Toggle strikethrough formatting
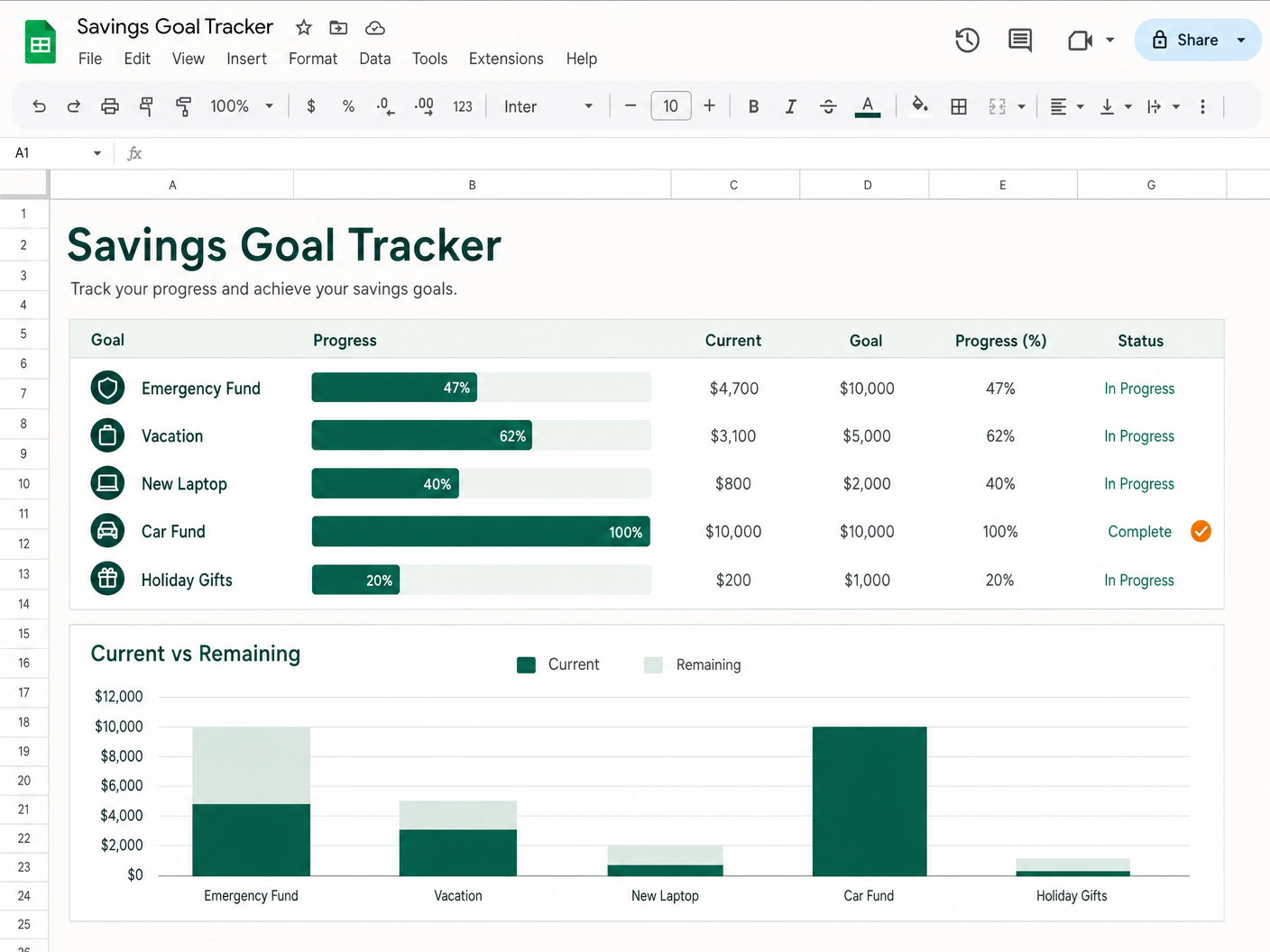Image resolution: width=1270 pixels, height=952 pixels. pyautogui.click(x=828, y=106)
